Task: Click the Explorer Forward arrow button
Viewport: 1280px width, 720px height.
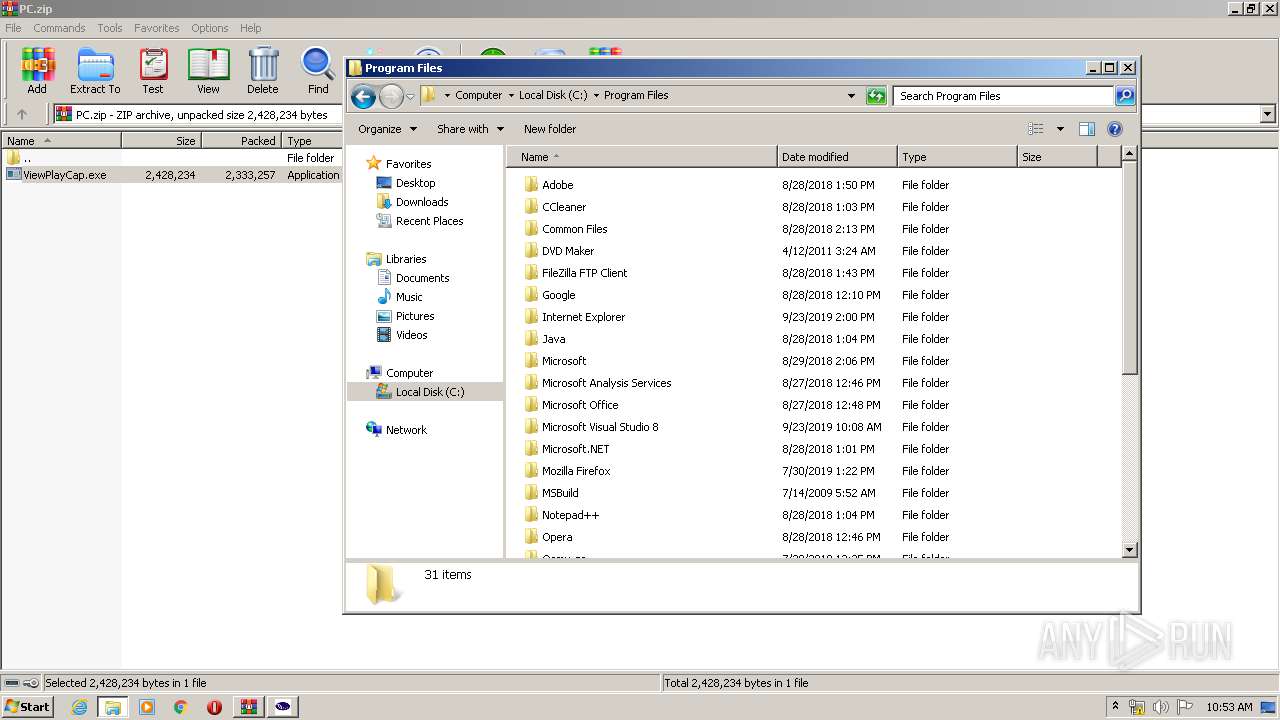Action: pos(391,96)
